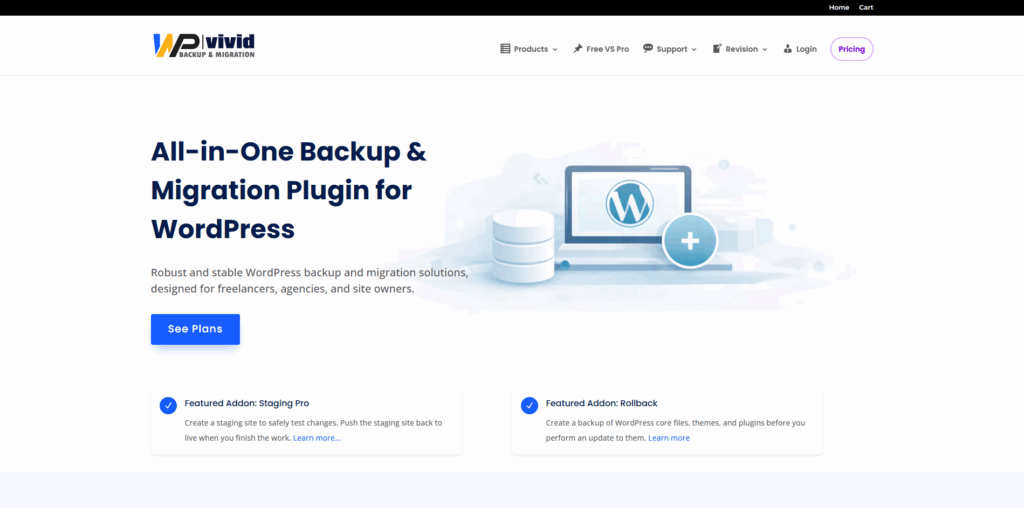
Task: Click the Support speech bubble icon
Action: point(648,48)
